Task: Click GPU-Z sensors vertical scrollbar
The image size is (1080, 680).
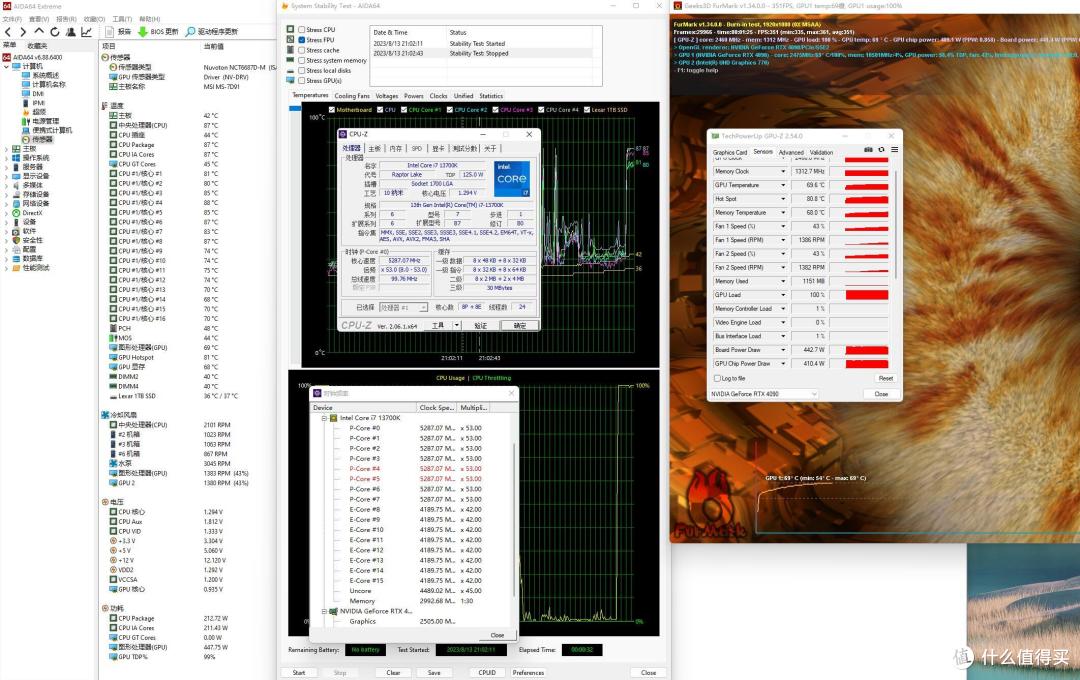Action: pos(895,224)
